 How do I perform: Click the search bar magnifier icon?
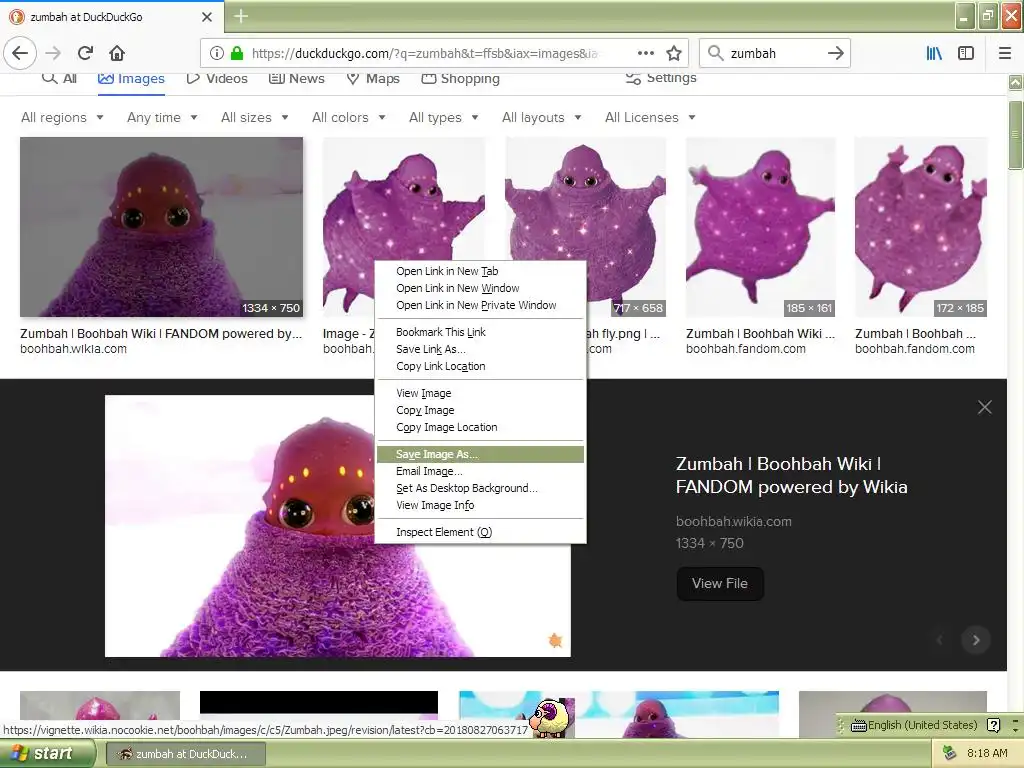point(716,53)
